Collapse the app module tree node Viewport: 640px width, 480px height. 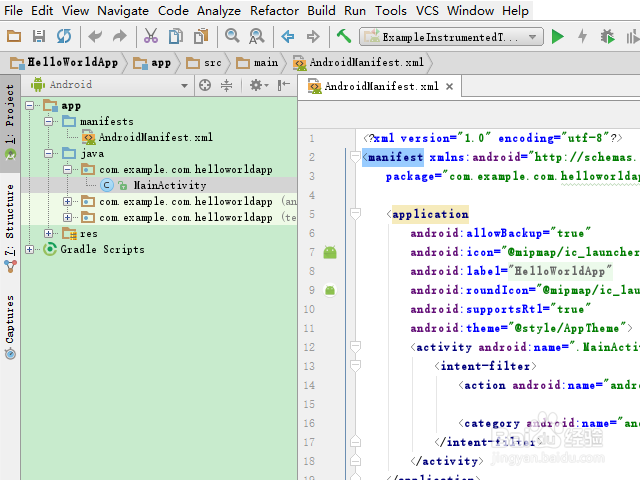(29, 106)
